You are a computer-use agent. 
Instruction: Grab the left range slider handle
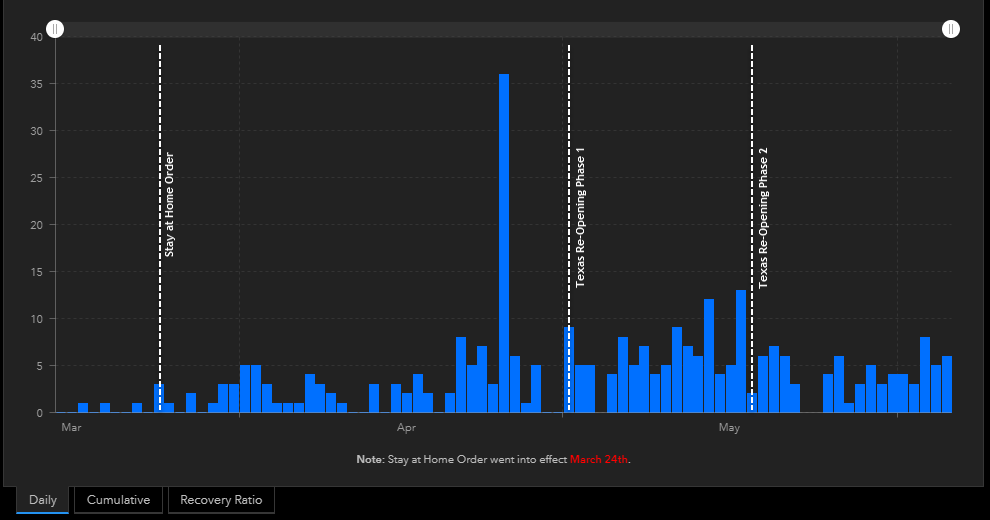click(x=55, y=29)
